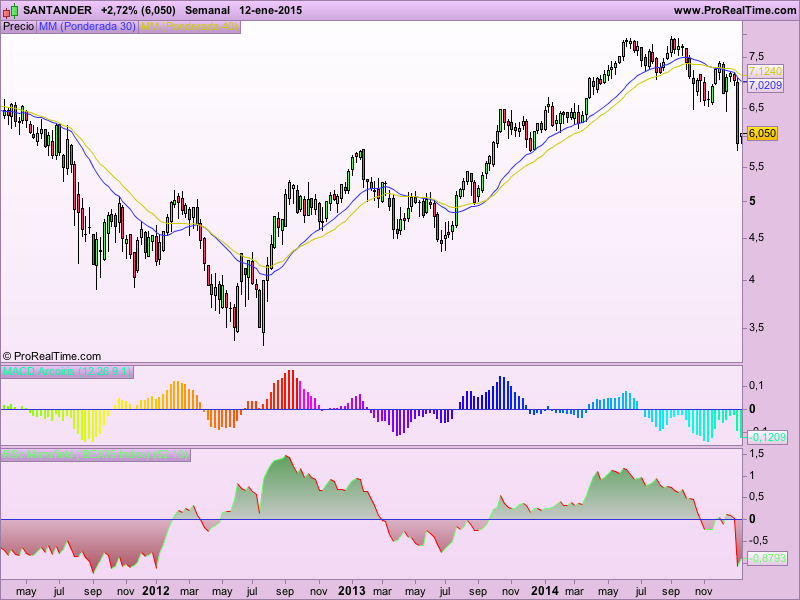This screenshot has height=600, width=800.
Task: Click the 2012 year marker on time axis
Action: pyautogui.click(x=156, y=591)
